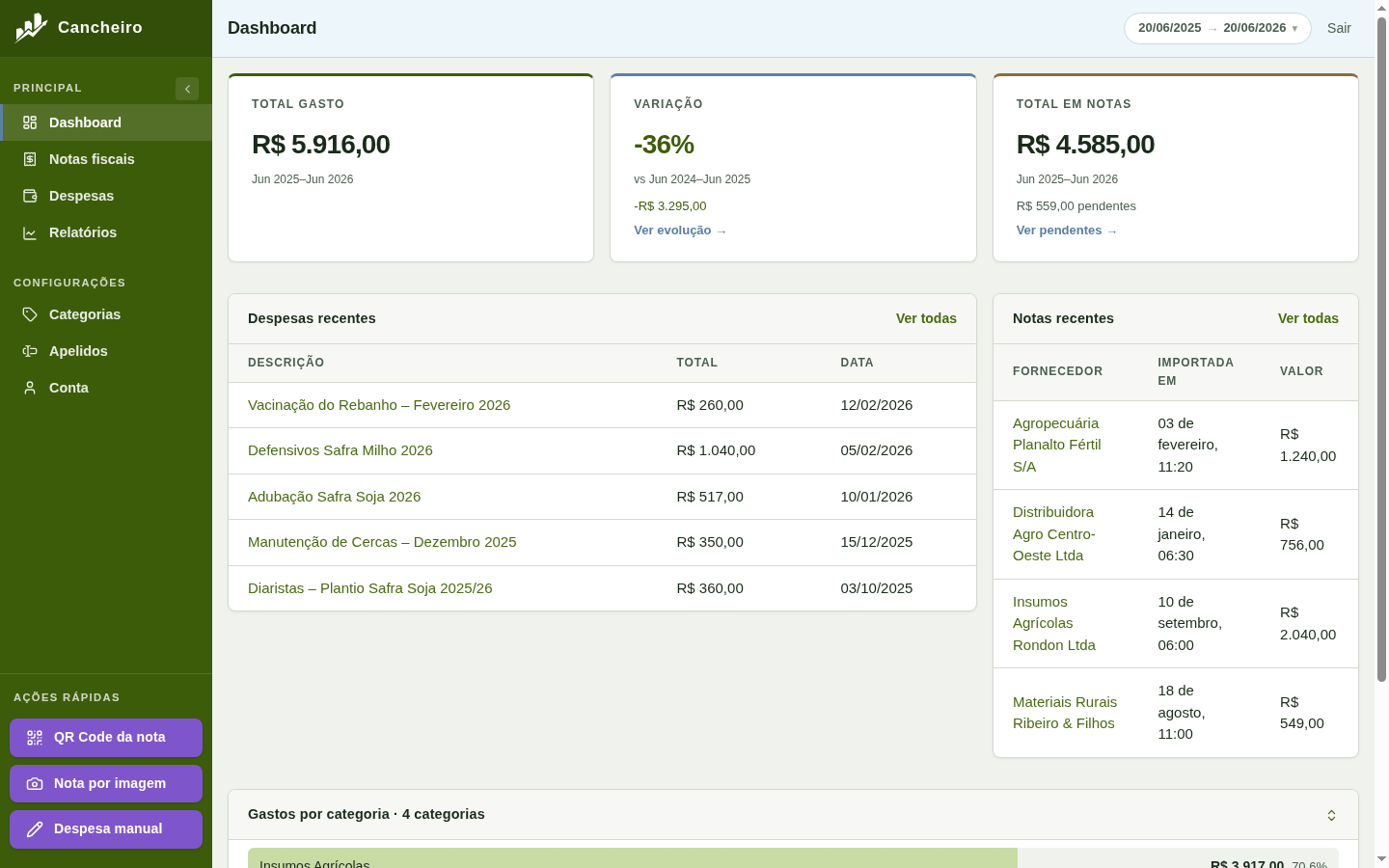Image resolution: width=1389 pixels, height=868 pixels.
Task: Click the Total Gasto value R$ 5.916,00
Action: [x=321, y=145]
